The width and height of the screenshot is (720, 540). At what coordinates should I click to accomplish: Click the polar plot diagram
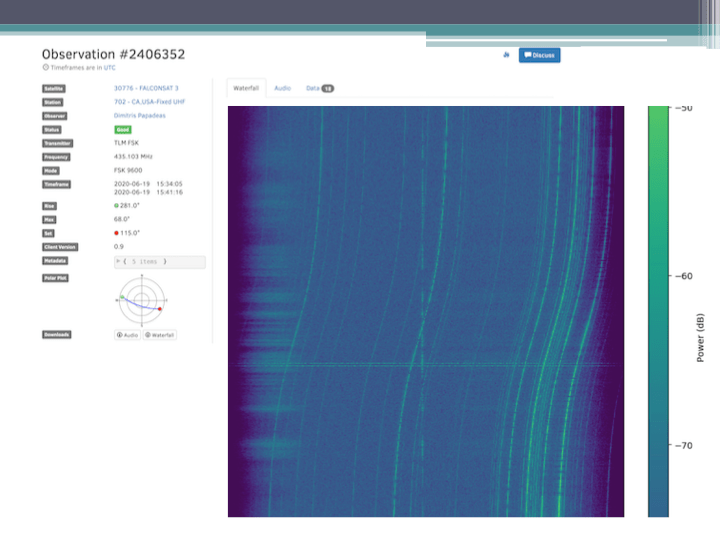[141, 298]
